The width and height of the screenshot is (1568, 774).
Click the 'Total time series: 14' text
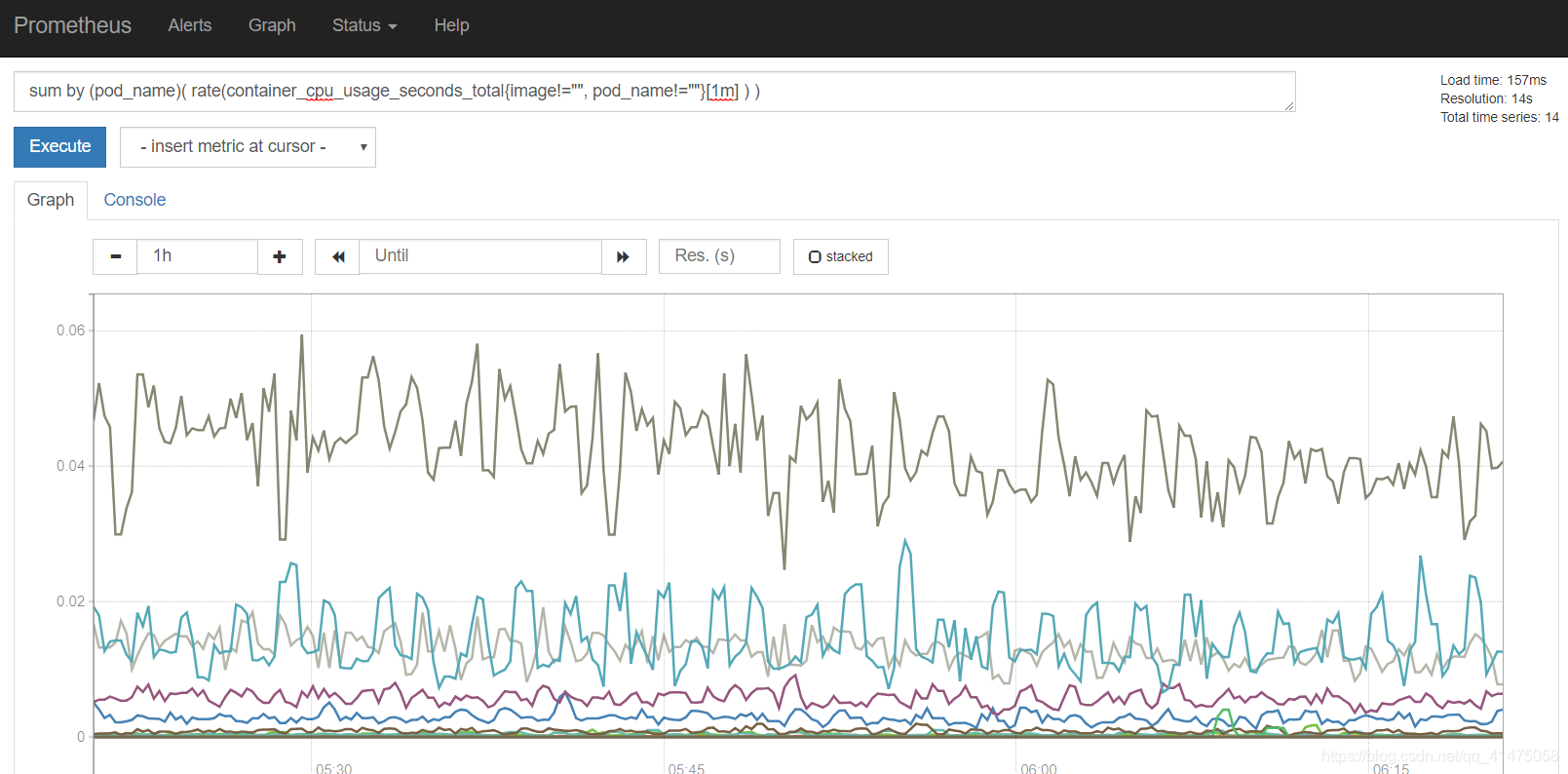click(1500, 117)
